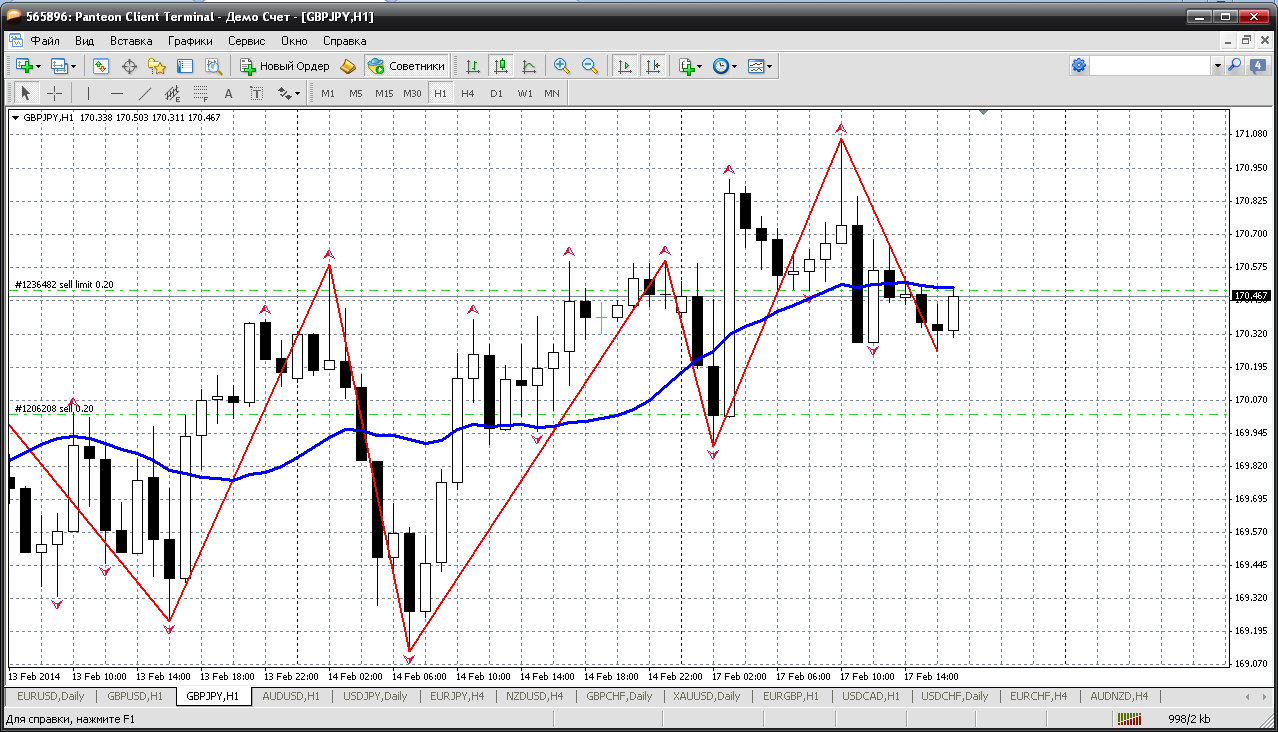Toggle the Market Watch window icon
The height and width of the screenshot is (732, 1278).
pyautogui.click(x=101, y=66)
